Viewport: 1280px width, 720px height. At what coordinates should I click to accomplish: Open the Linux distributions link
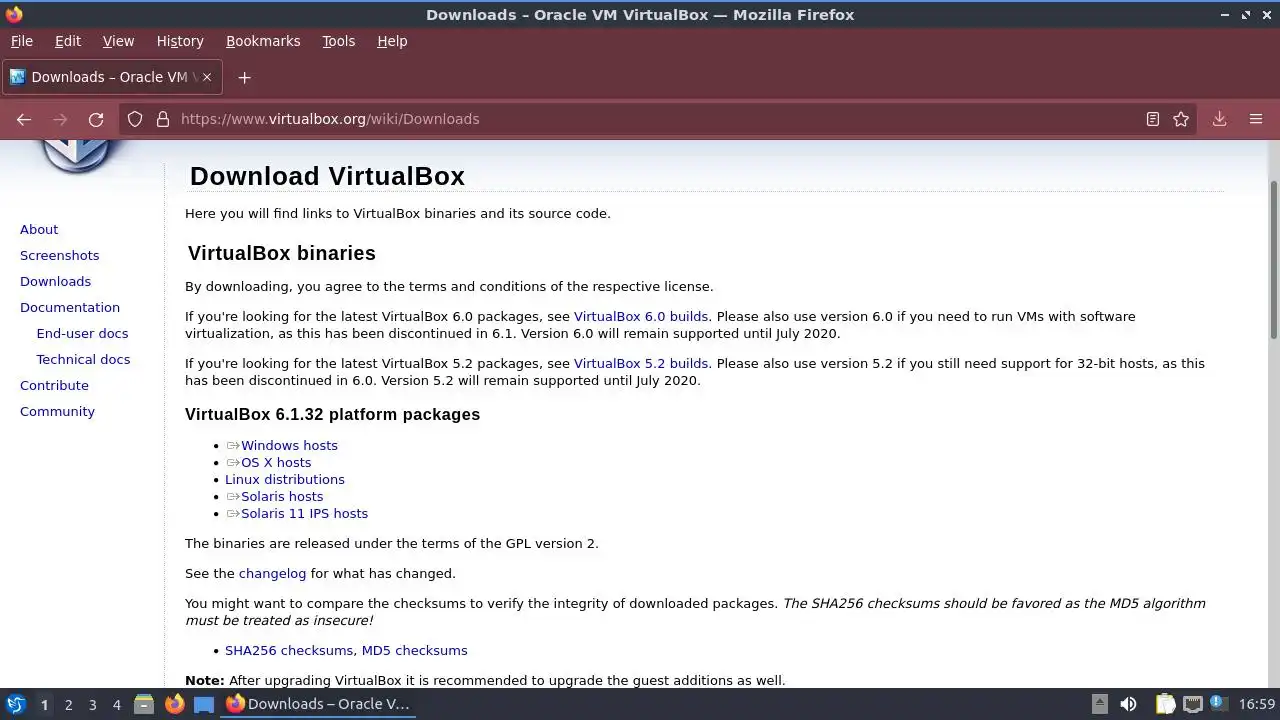click(285, 479)
